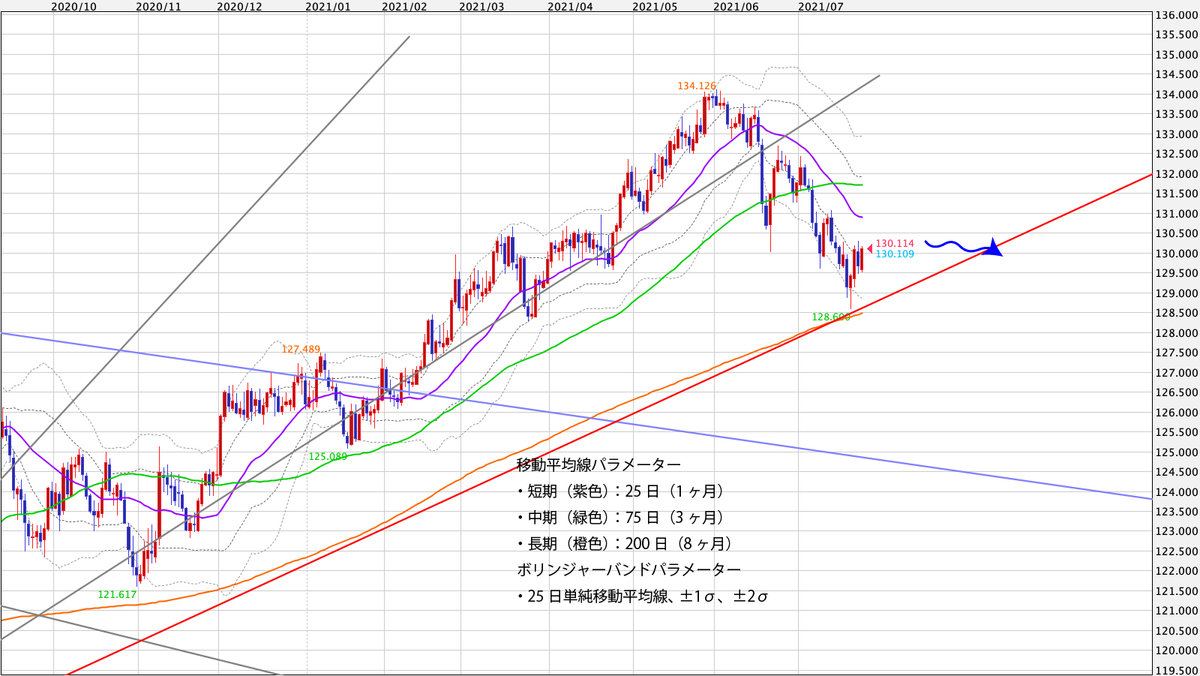Select the 2020/12 date label
This screenshot has height=676, width=1200.
(x=239, y=6)
